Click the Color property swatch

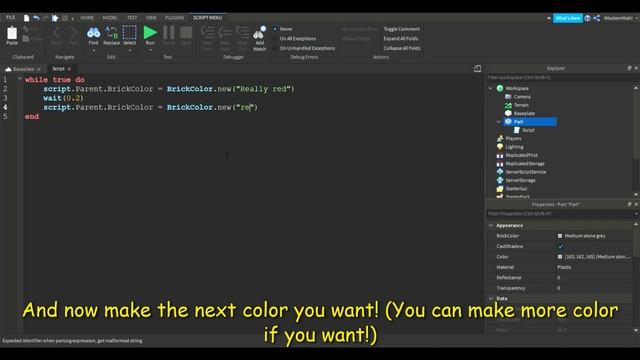tap(560, 257)
